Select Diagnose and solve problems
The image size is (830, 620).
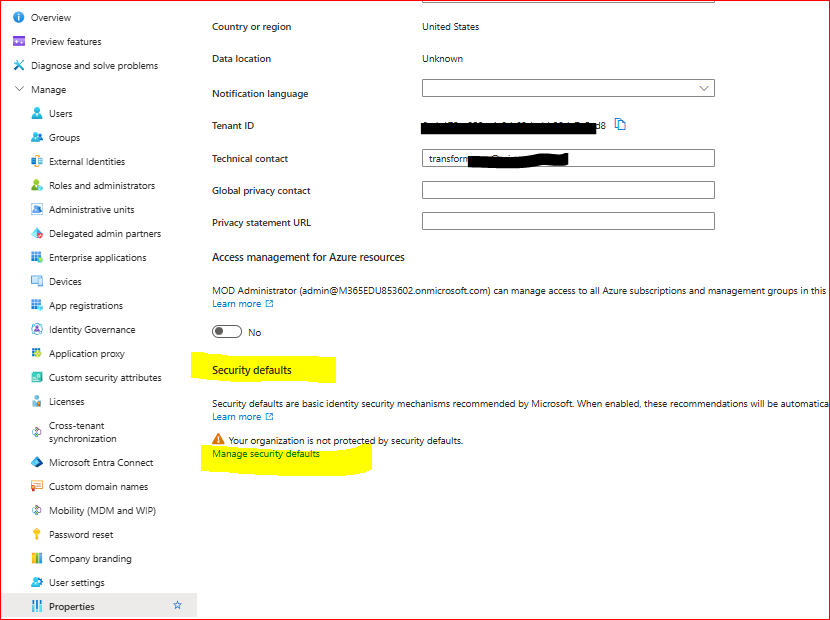(x=94, y=66)
